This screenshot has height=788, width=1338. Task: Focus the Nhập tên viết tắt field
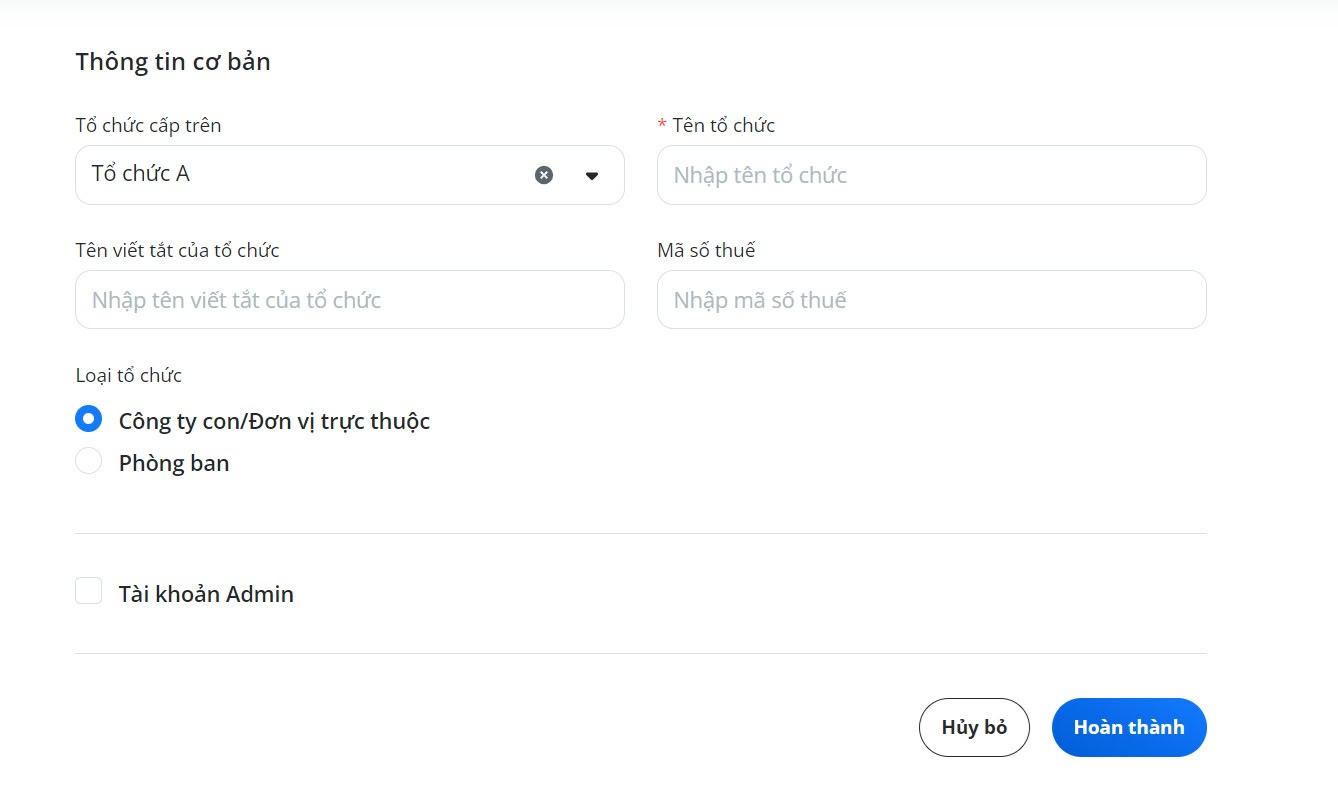(350, 300)
